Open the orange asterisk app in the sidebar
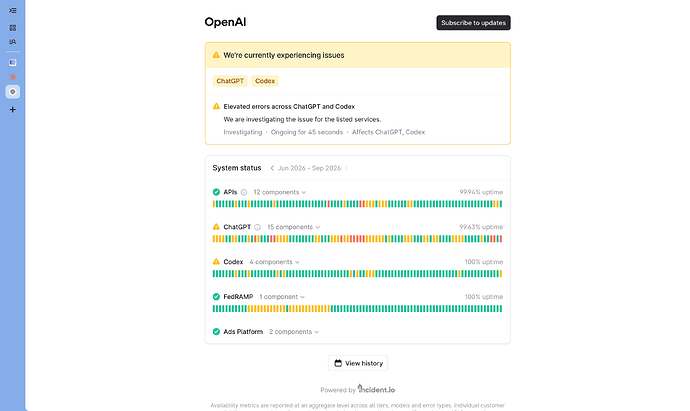This screenshot has height=411, width=690. pyautogui.click(x=13, y=77)
